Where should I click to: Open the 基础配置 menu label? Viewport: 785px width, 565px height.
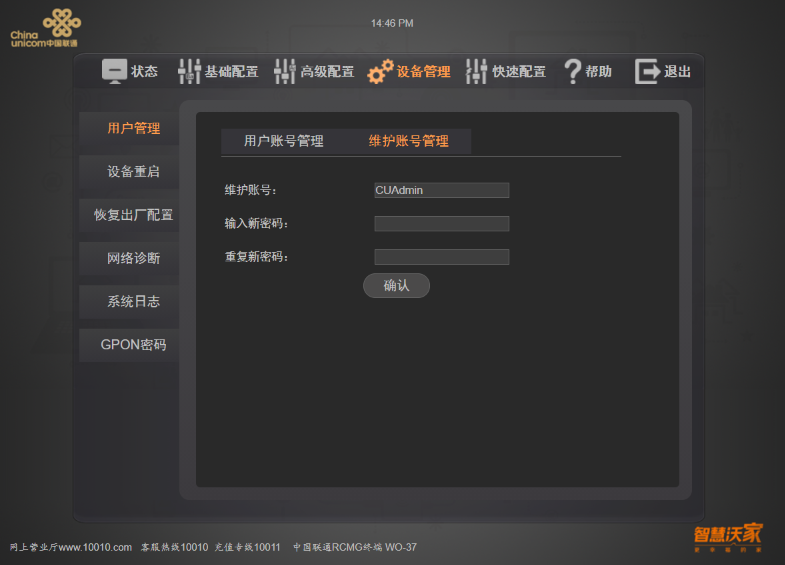231,72
